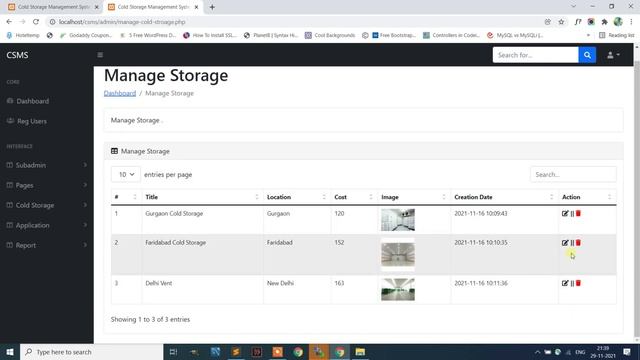
Task: Toggle the sidebar hamburger menu
Action: 100,55
